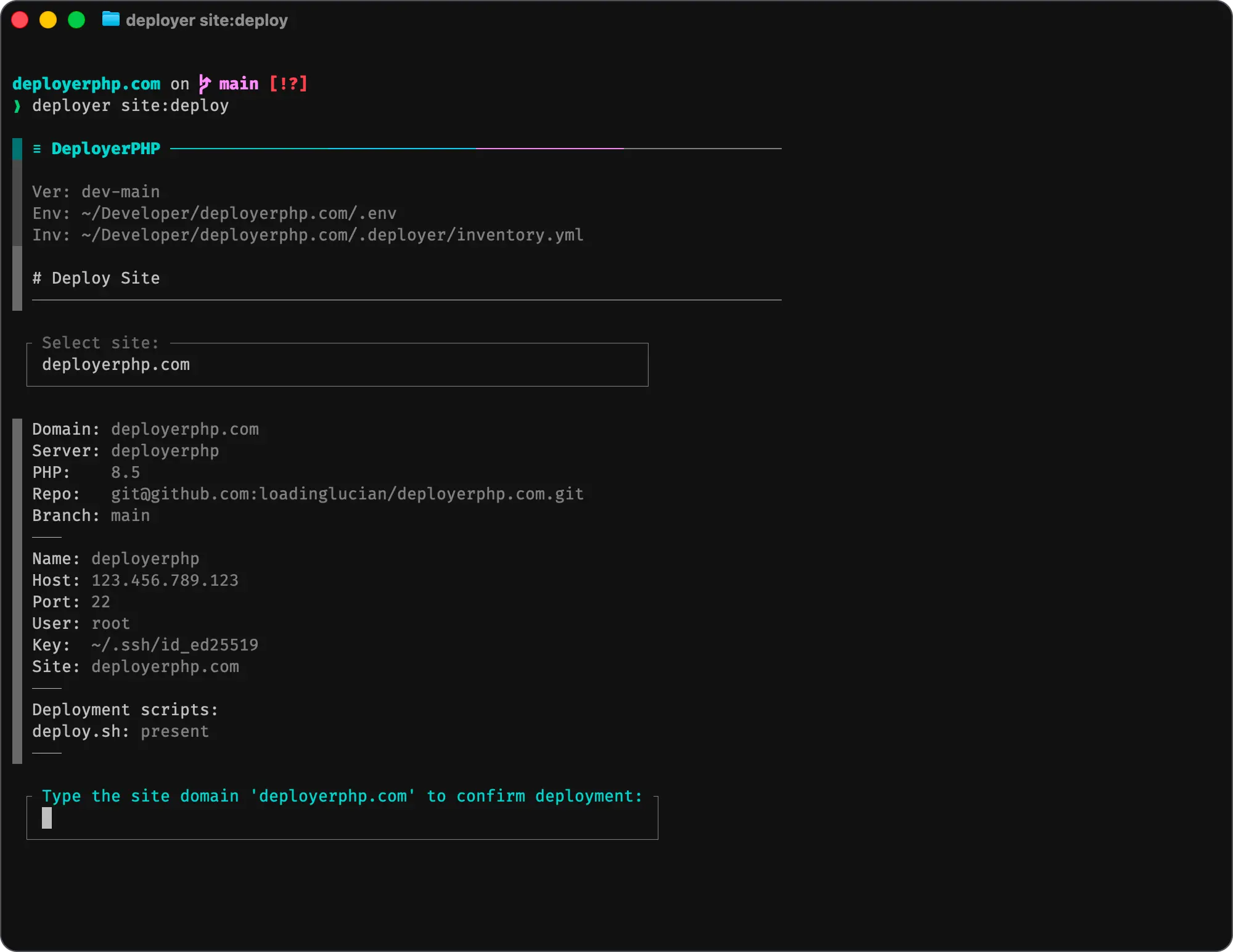The image size is (1233, 952).
Task: Click the green prompt arrow symbol
Action: pos(17,106)
